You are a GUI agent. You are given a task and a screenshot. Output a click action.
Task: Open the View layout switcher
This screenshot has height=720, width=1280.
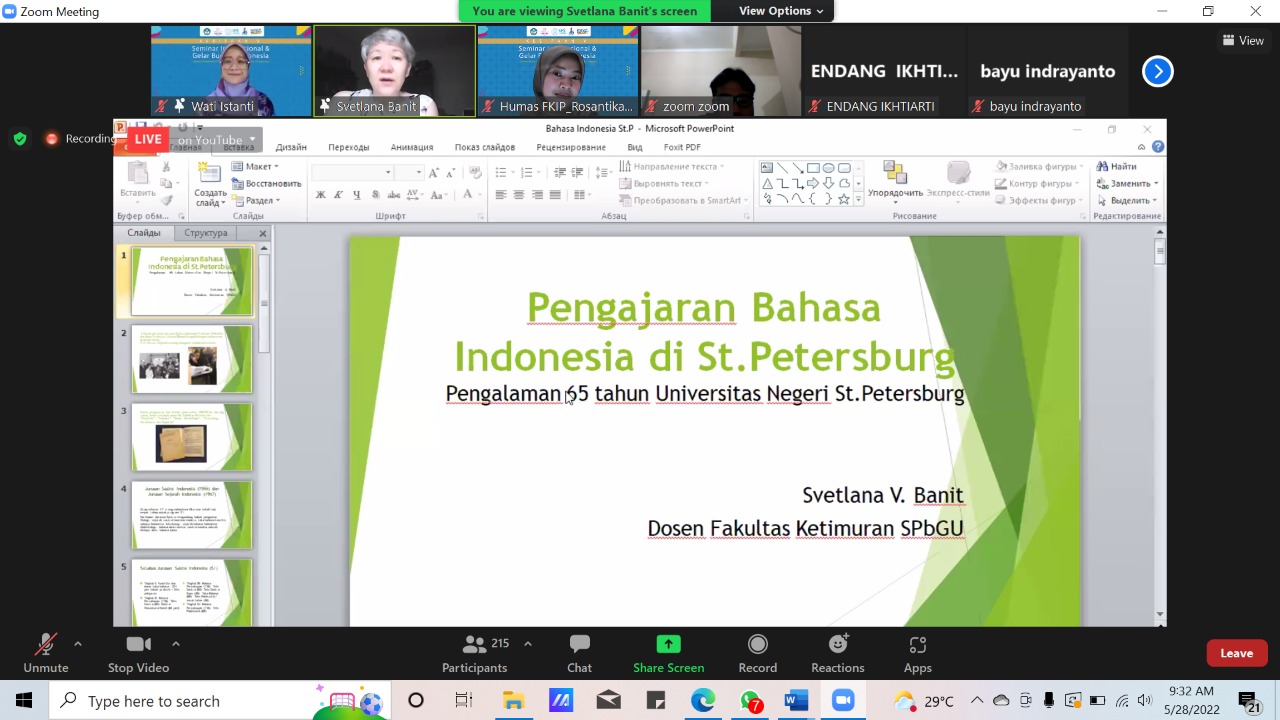1243,41
